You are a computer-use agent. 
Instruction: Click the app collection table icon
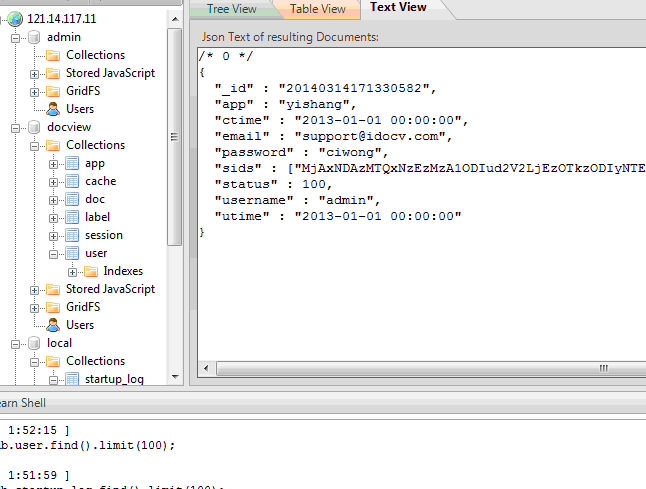[72, 164]
